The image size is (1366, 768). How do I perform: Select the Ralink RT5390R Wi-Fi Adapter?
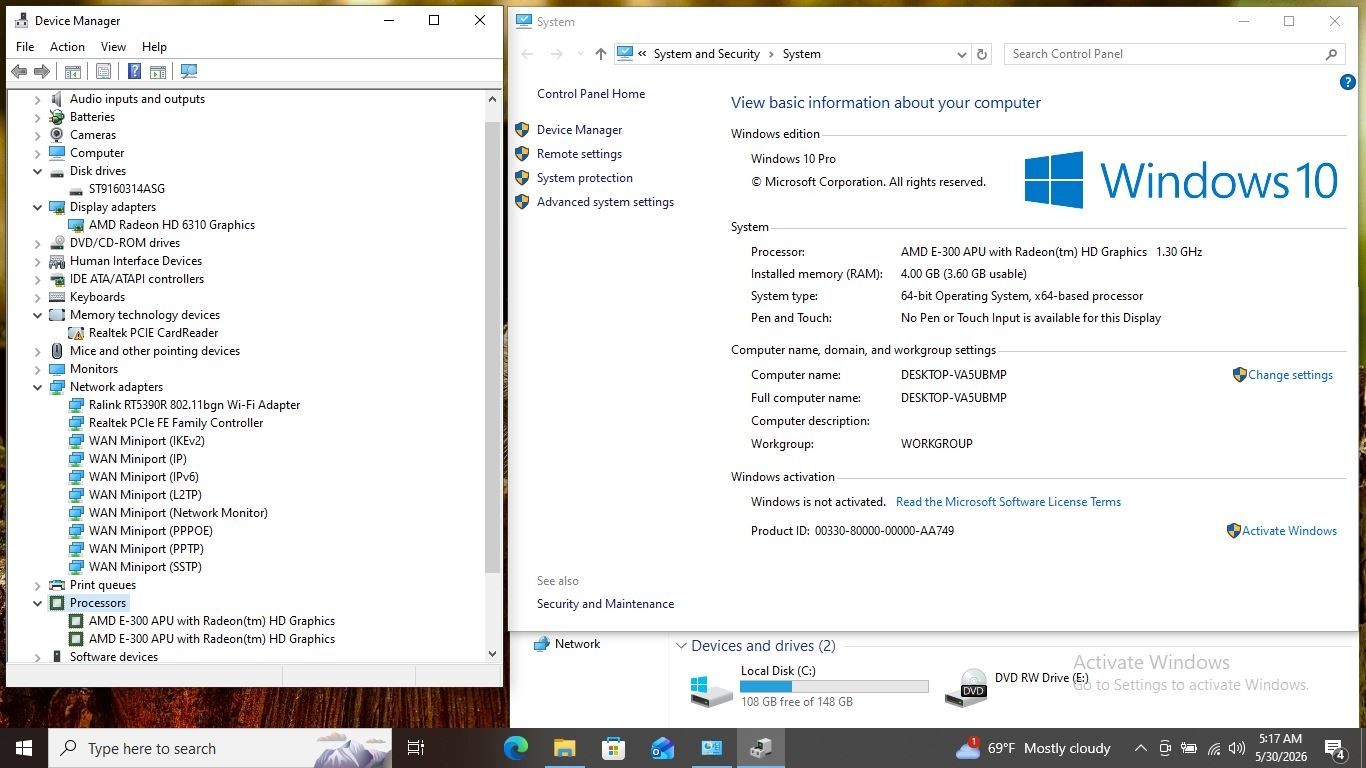tap(194, 405)
